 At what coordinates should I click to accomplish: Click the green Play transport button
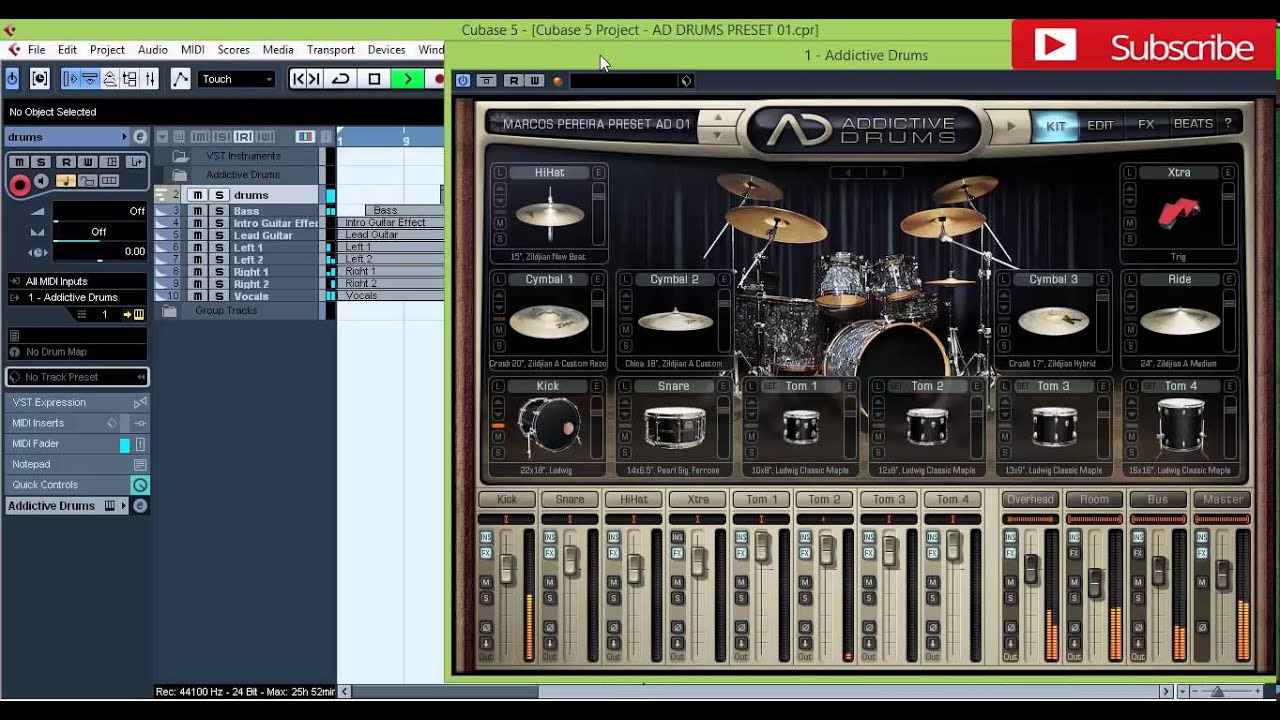tap(407, 79)
